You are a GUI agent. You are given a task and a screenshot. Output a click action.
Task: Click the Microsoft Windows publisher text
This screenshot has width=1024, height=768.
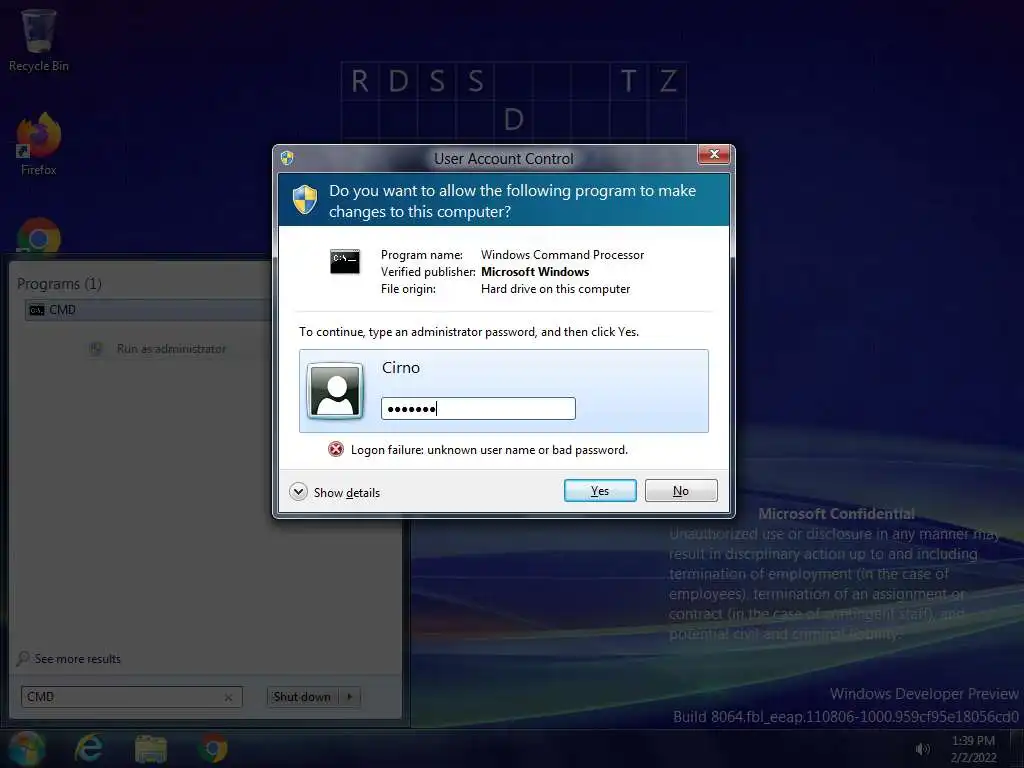pos(535,272)
